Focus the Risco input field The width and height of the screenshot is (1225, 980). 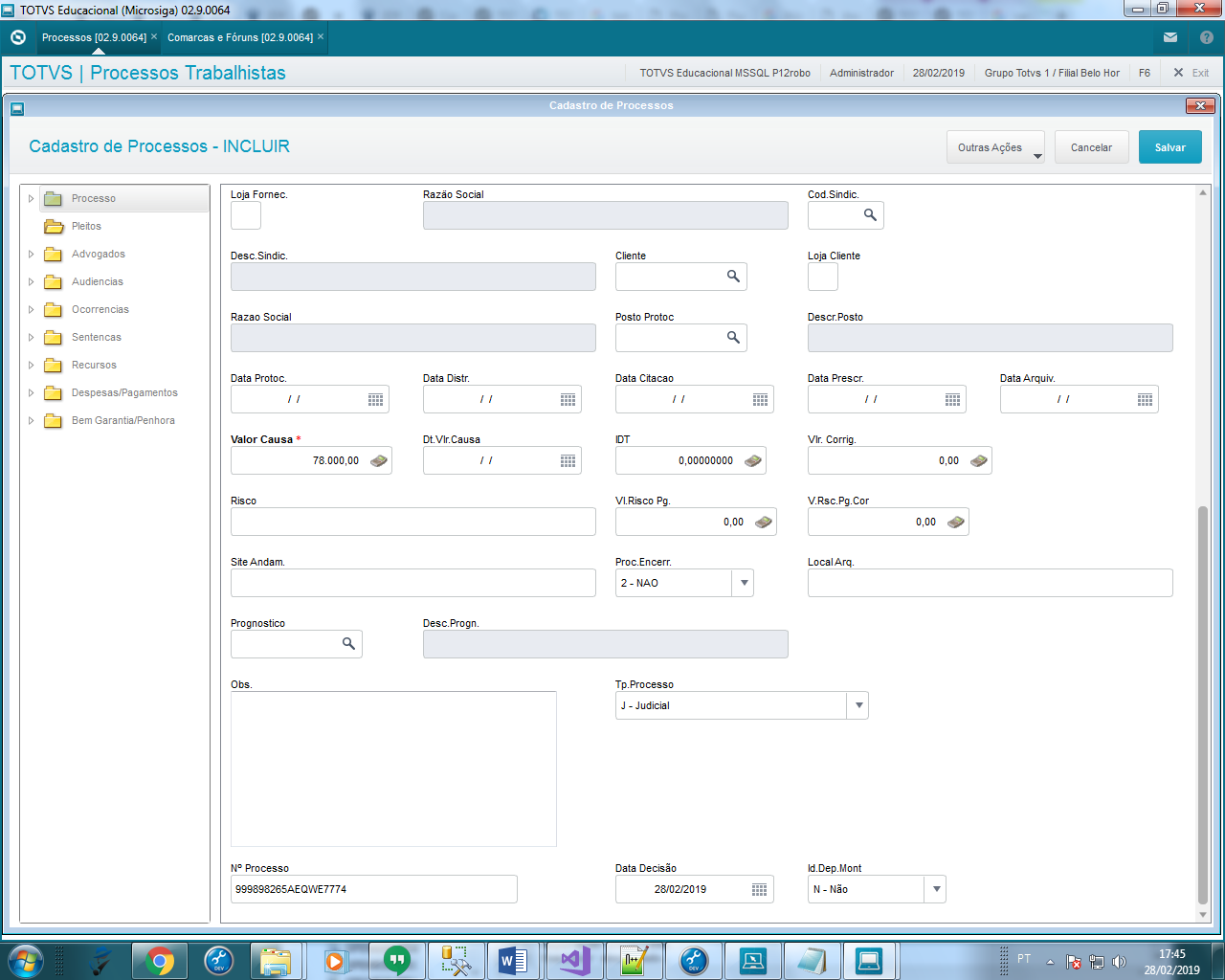pos(413,522)
